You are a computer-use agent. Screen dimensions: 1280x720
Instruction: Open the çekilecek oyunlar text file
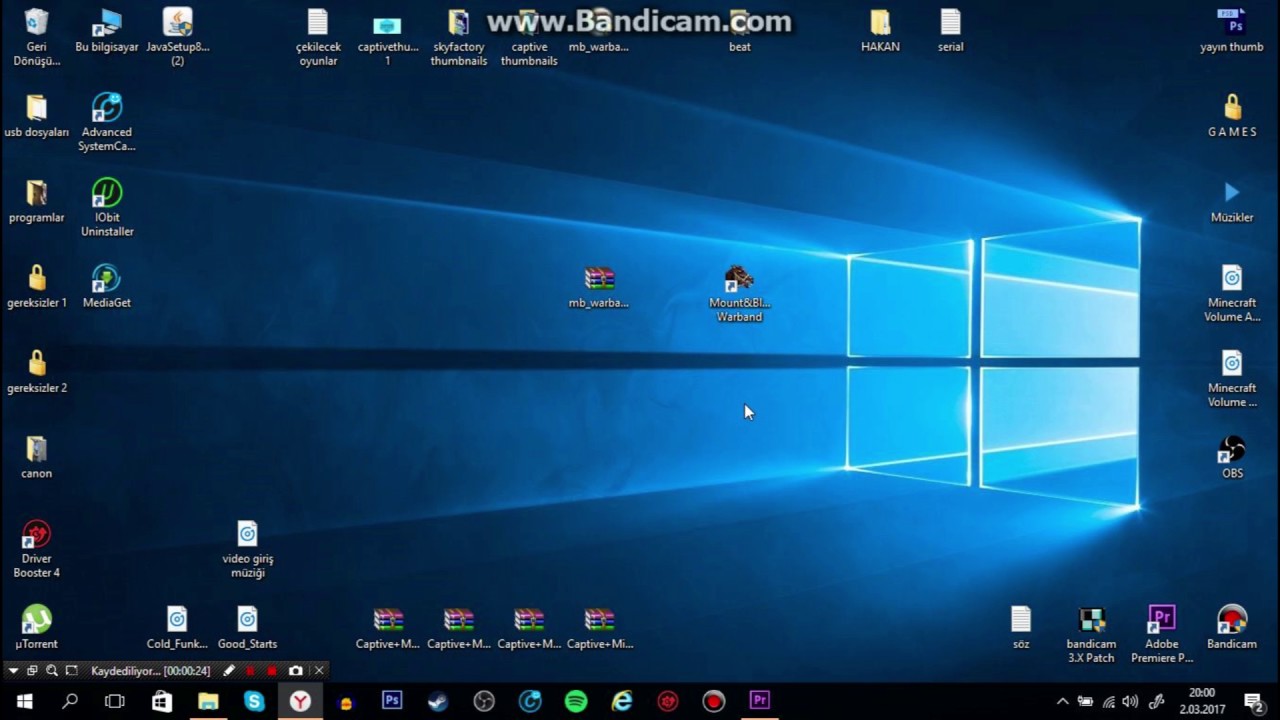tap(318, 37)
